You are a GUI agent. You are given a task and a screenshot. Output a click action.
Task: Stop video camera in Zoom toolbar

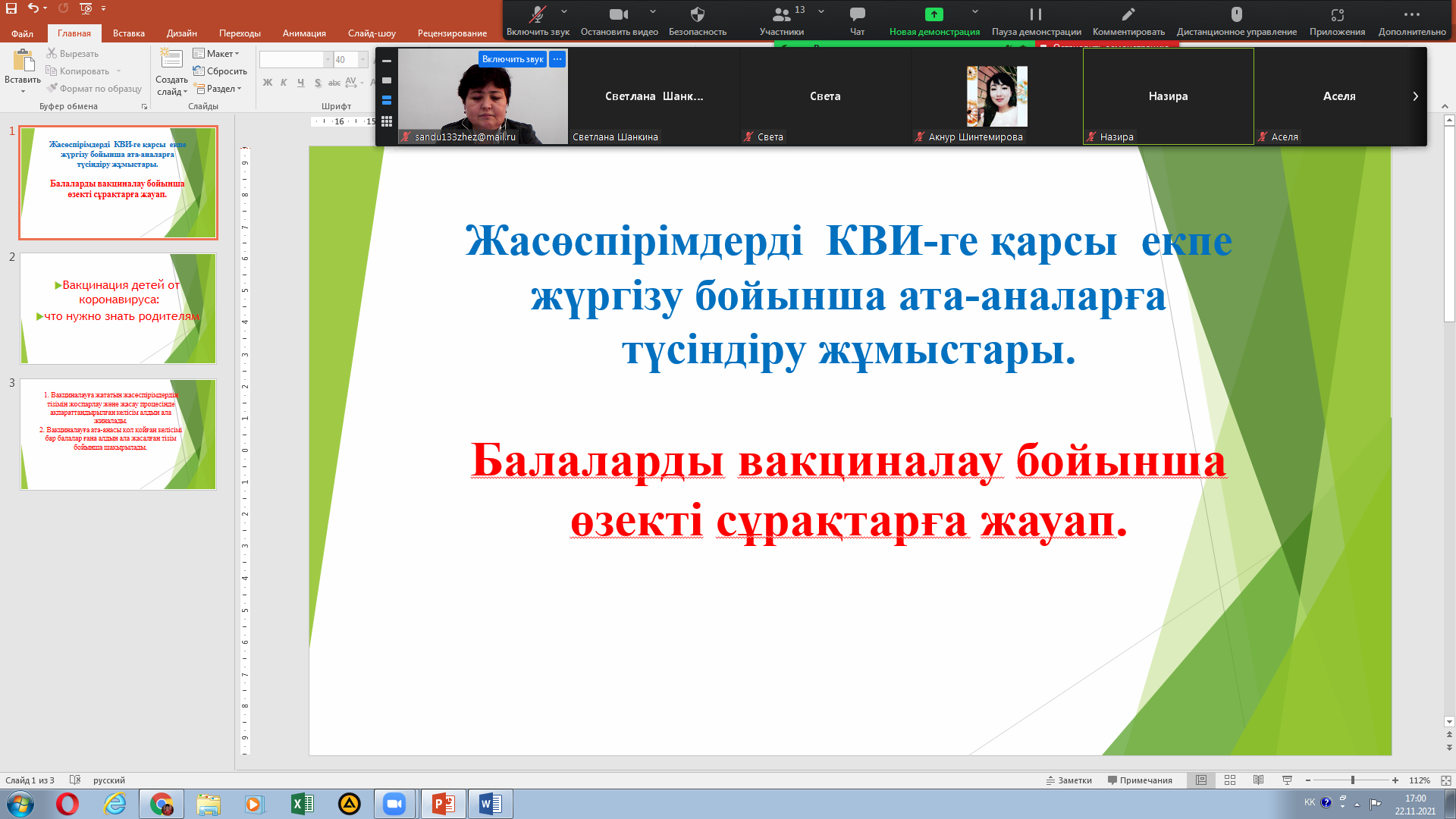pos(618,14)
